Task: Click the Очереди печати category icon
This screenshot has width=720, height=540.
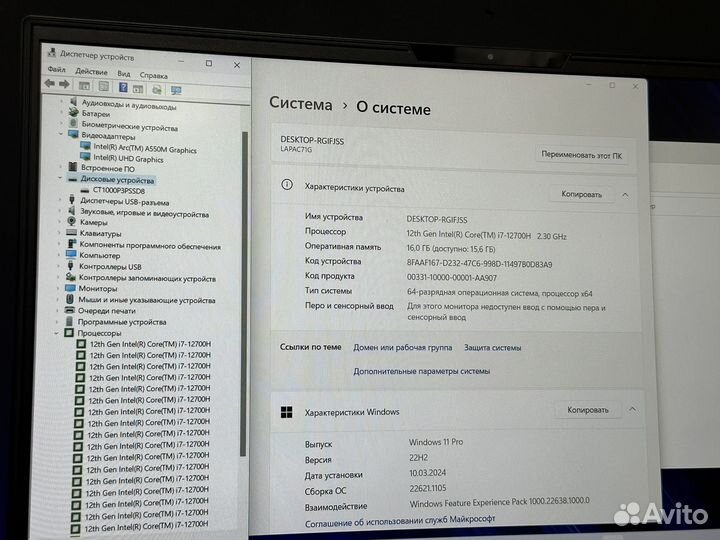Action: click(x=69, y=310)
